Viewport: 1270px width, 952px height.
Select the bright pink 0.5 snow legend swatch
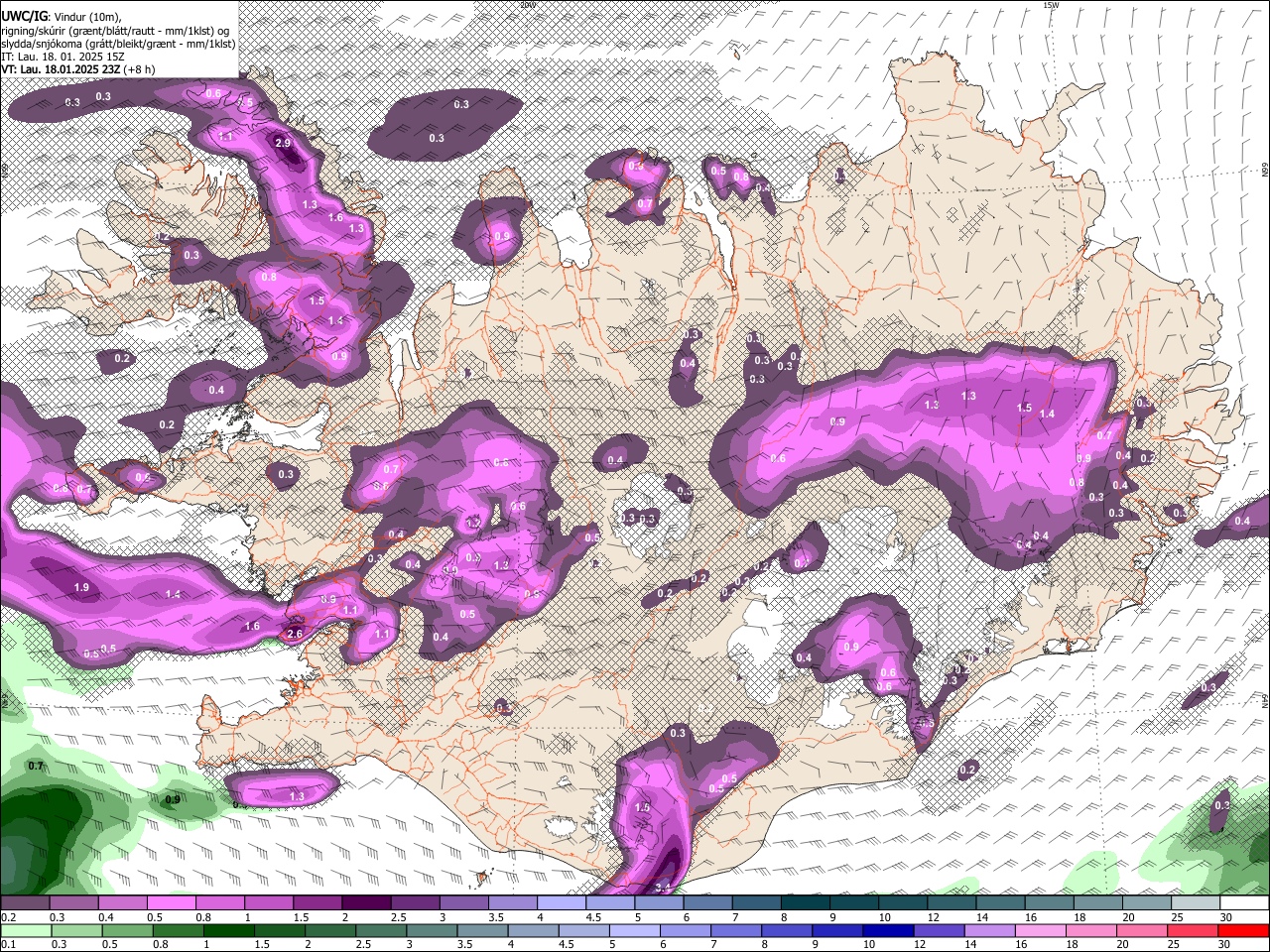tap(172, 903)
